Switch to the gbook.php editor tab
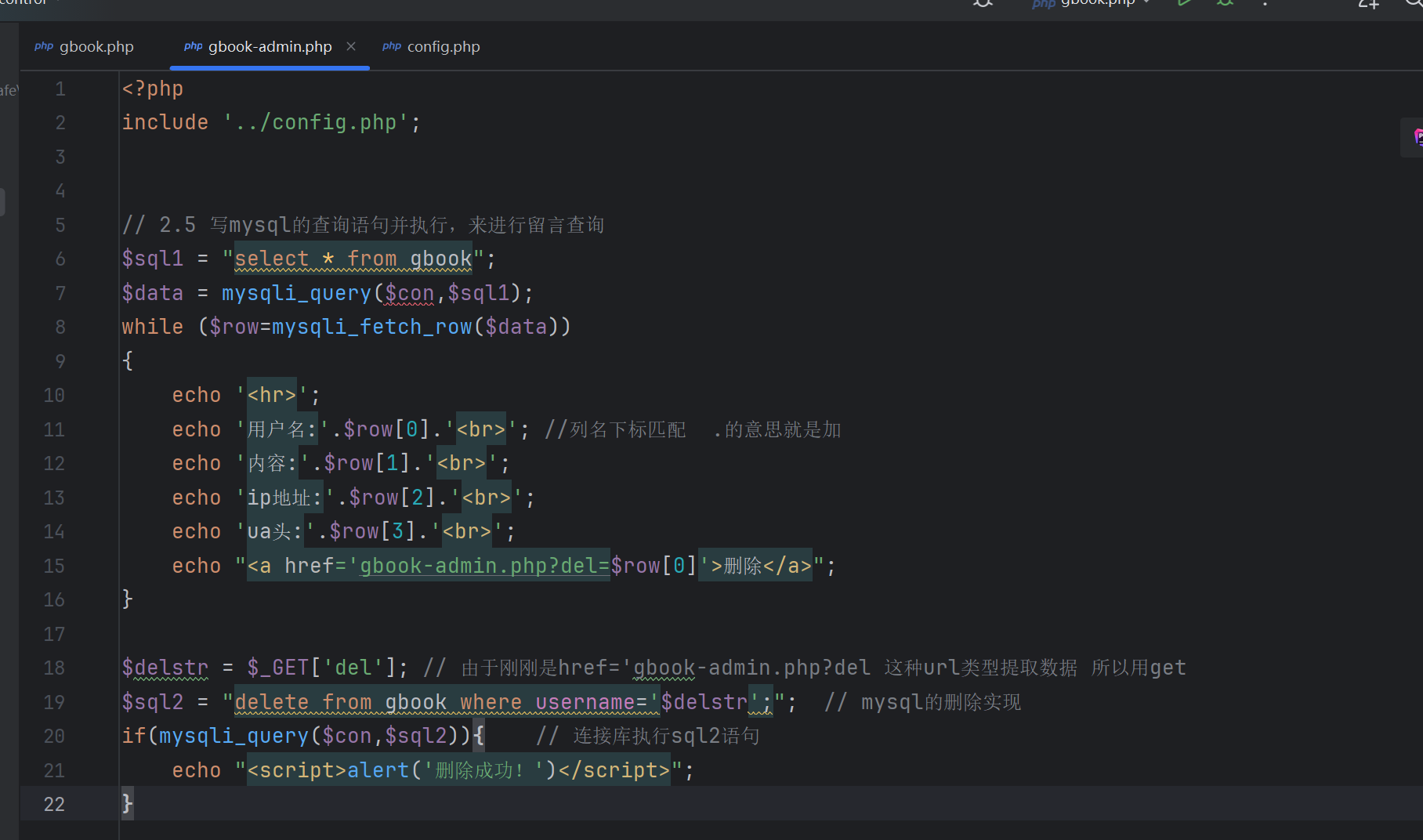Image resolution: width=1423 pixels, height=840 pixels. point(84,47)
